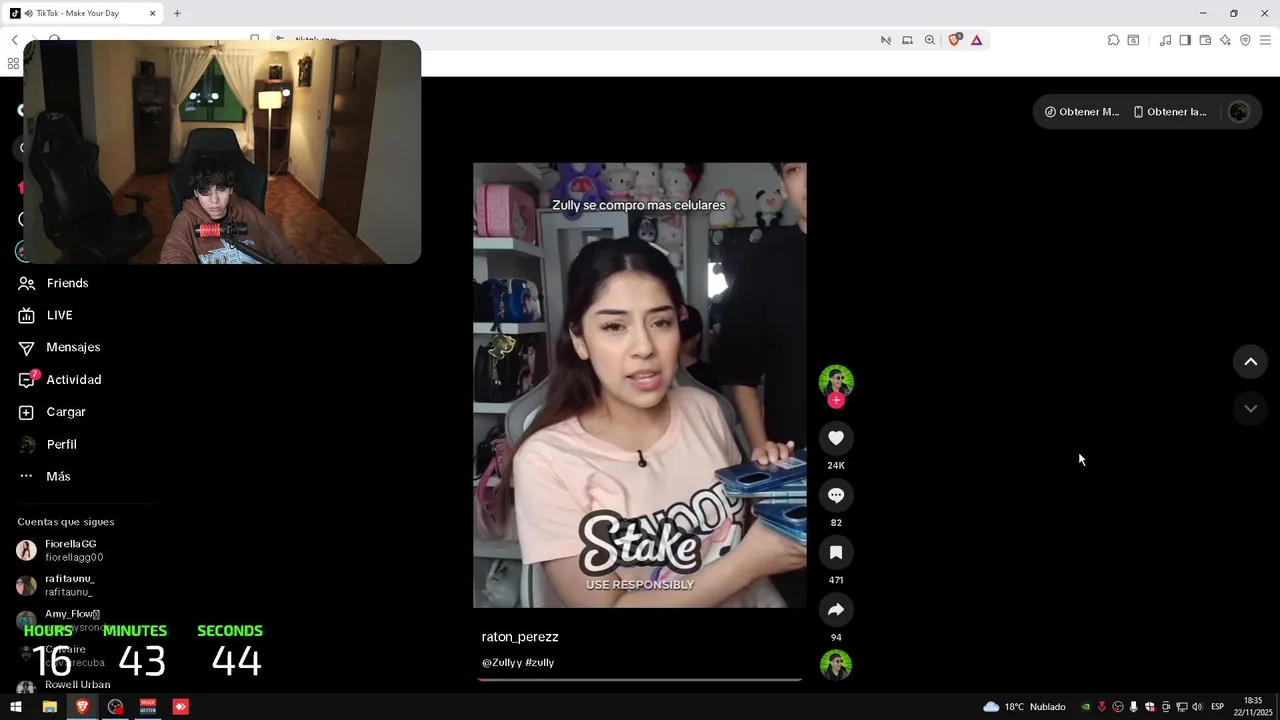1280x720 pixels.
Task: Click the zoom magnifier in the address bar
Action: [x=930, y=40]
